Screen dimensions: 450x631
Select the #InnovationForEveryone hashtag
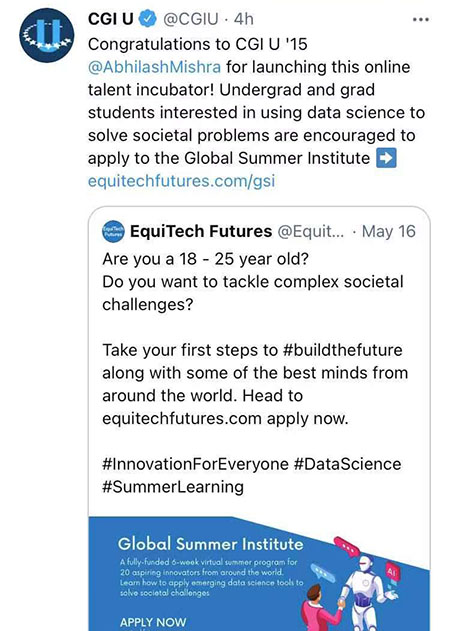[x=196, y=464]
